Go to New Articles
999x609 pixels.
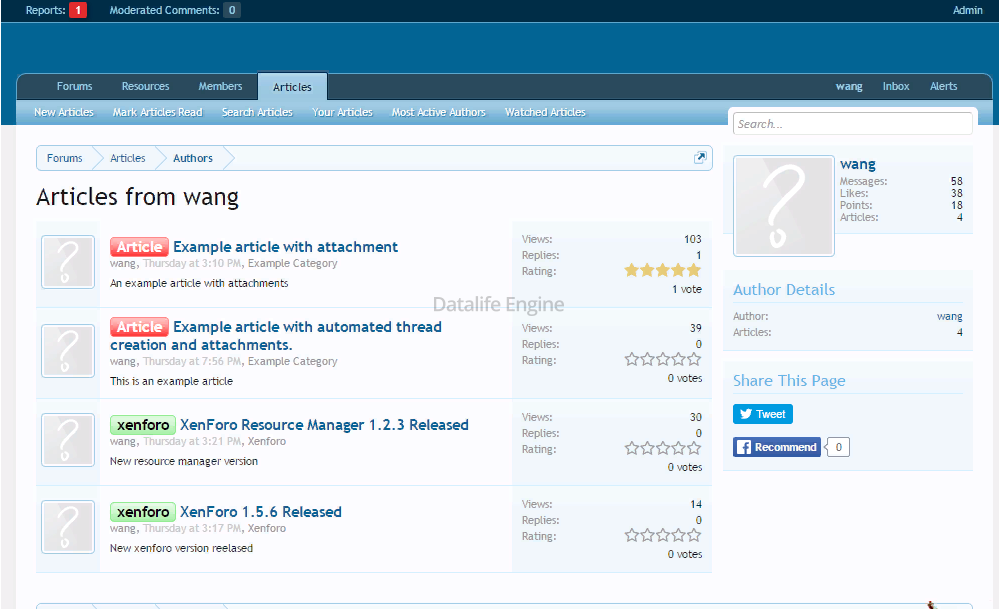click(x=64, y=112)
